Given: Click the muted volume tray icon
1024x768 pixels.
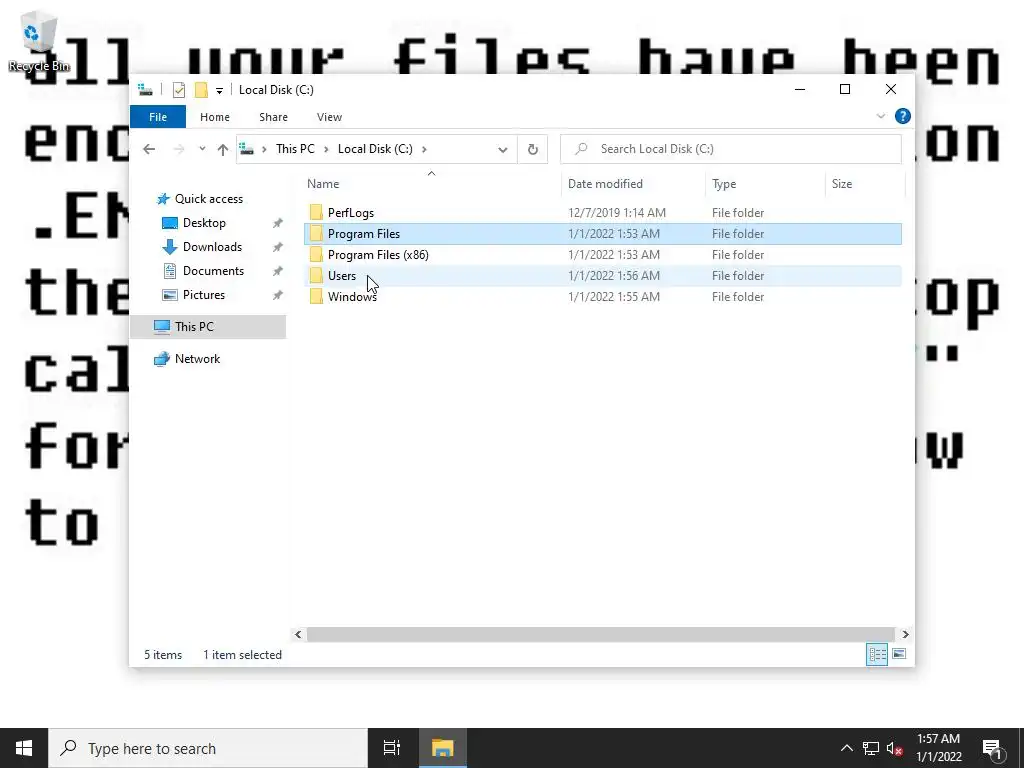Looking at the screenshot, I should 895,748.
